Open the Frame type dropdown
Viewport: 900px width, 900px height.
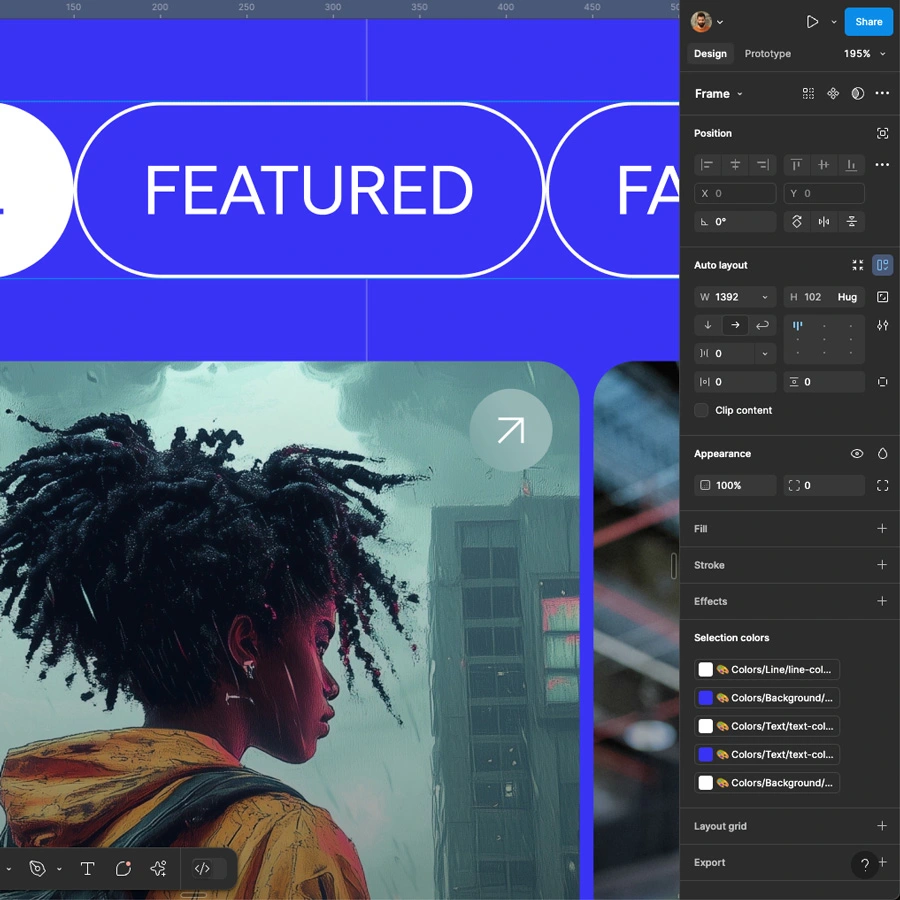[718, 94]
